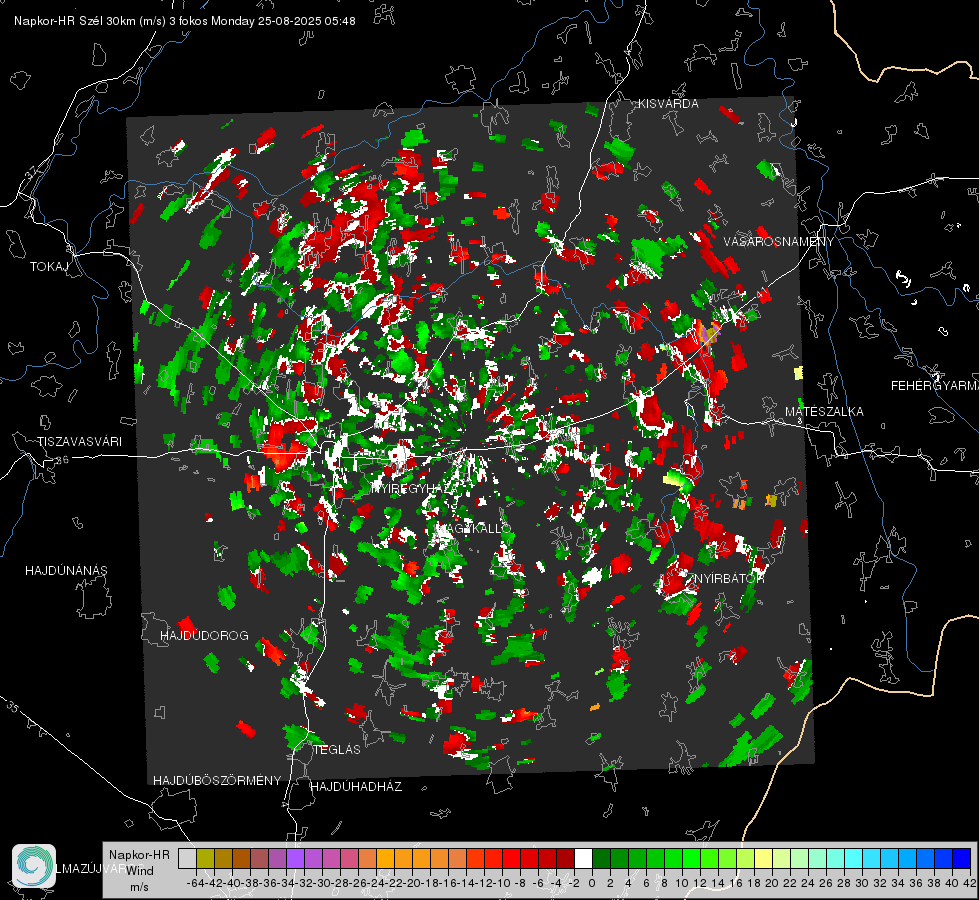Click the '42' value at the legend end
Viewport: 979px width, 900px height.
coord(969,883)
